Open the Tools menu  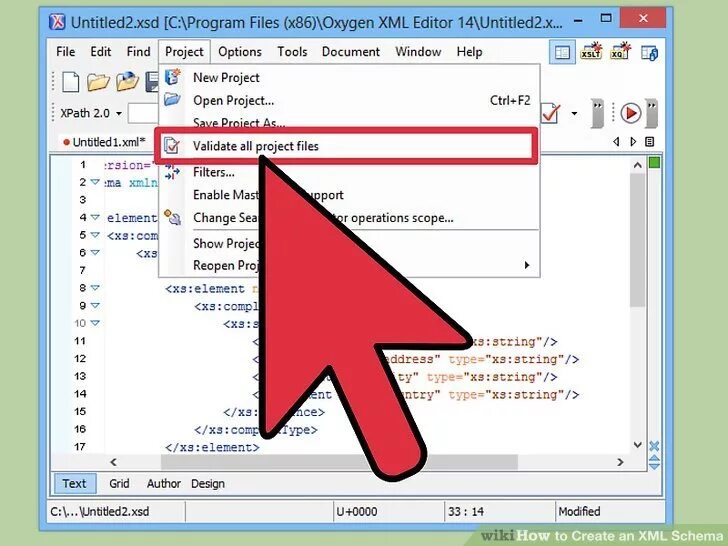coord(292,52)
